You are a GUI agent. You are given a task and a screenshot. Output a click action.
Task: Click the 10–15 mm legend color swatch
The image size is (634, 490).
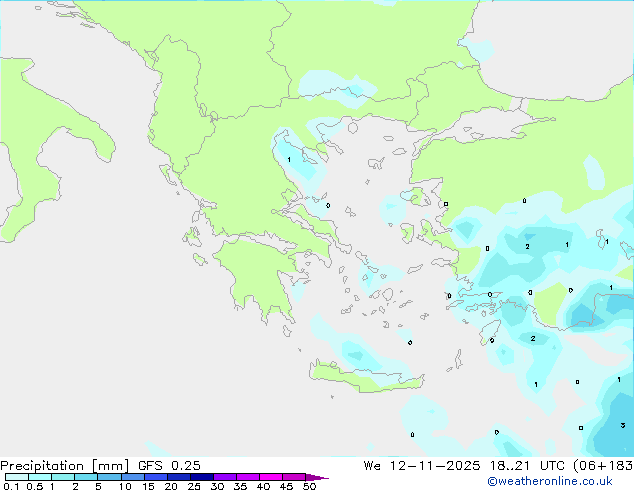tap(133, 477)
